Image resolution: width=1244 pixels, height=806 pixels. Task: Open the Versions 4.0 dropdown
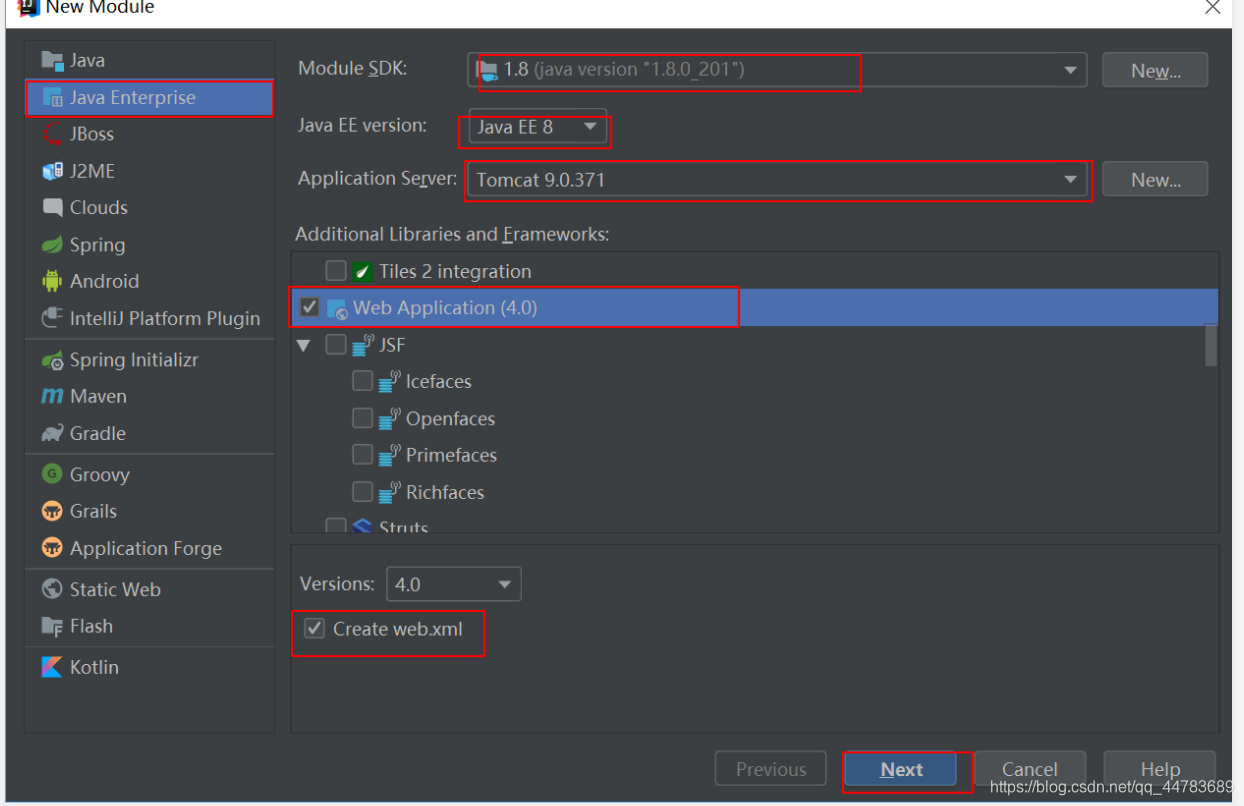point(453,584)
